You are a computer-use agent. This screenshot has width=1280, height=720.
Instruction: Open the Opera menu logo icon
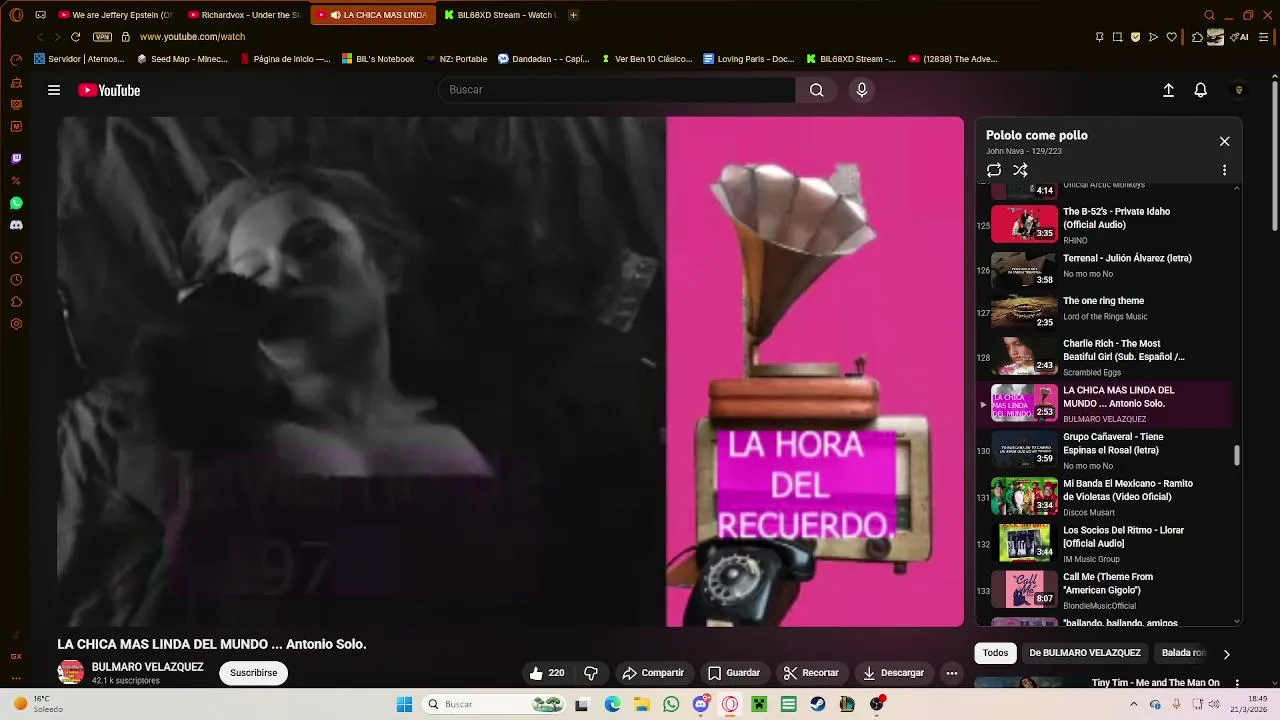[16, 15]
